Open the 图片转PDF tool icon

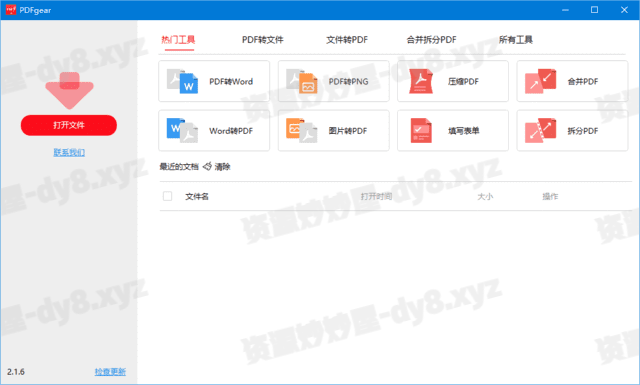click(302, 131)
